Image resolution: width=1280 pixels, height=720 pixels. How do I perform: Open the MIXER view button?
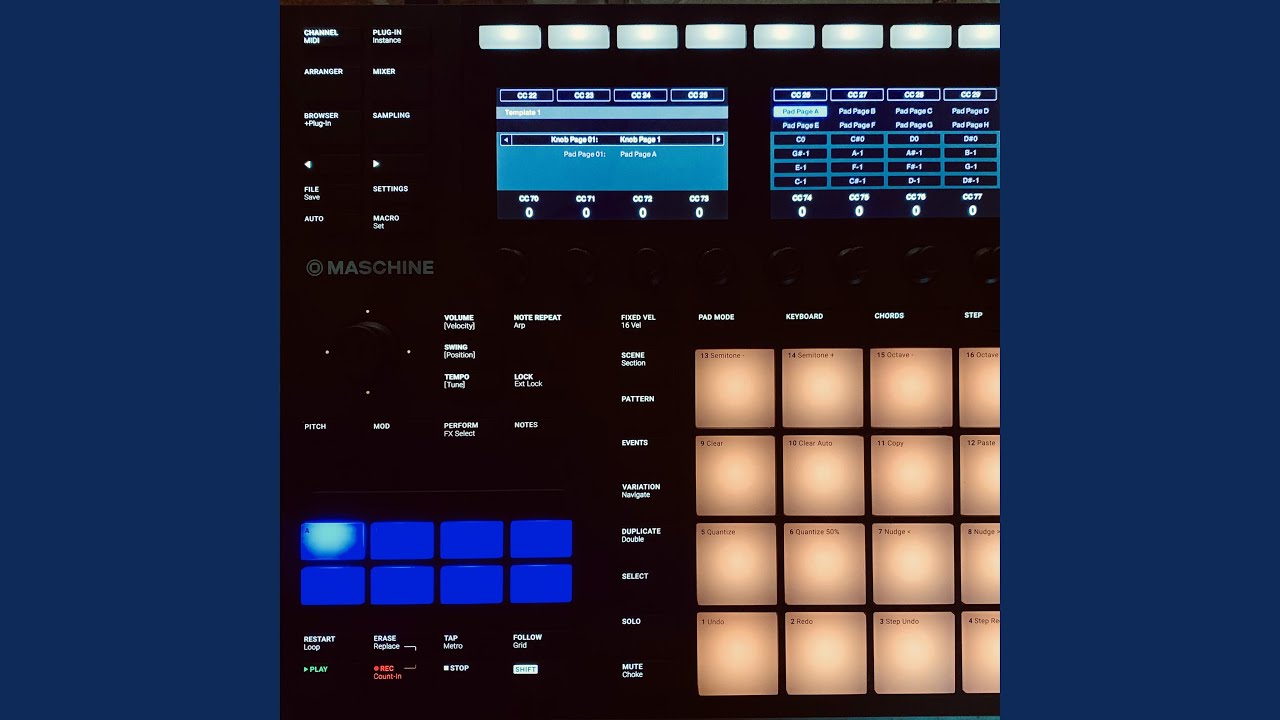click(384, 72)
